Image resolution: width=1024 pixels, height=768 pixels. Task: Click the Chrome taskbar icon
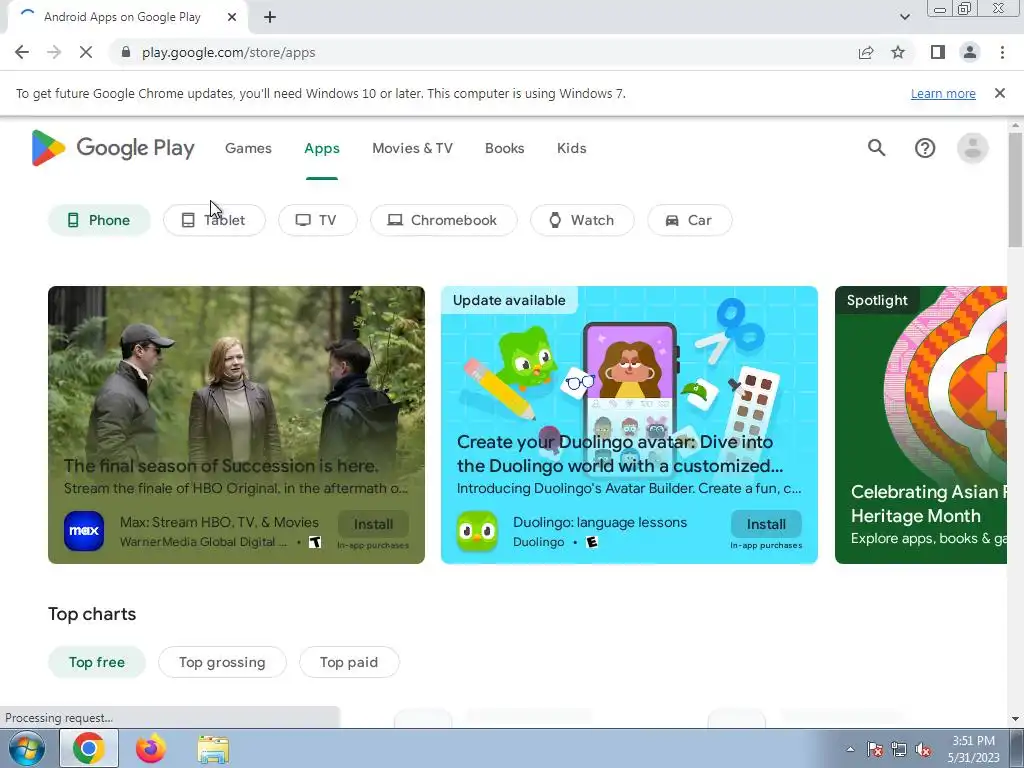tap(89, 749)
